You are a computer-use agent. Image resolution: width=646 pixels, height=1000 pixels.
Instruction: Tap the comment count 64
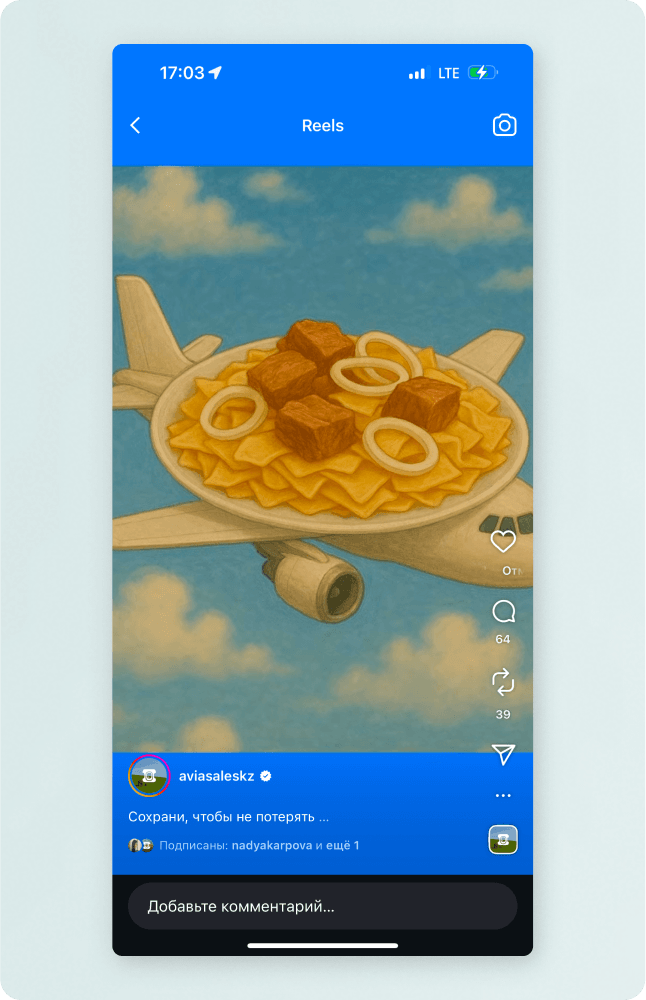[x=503, y=639]
